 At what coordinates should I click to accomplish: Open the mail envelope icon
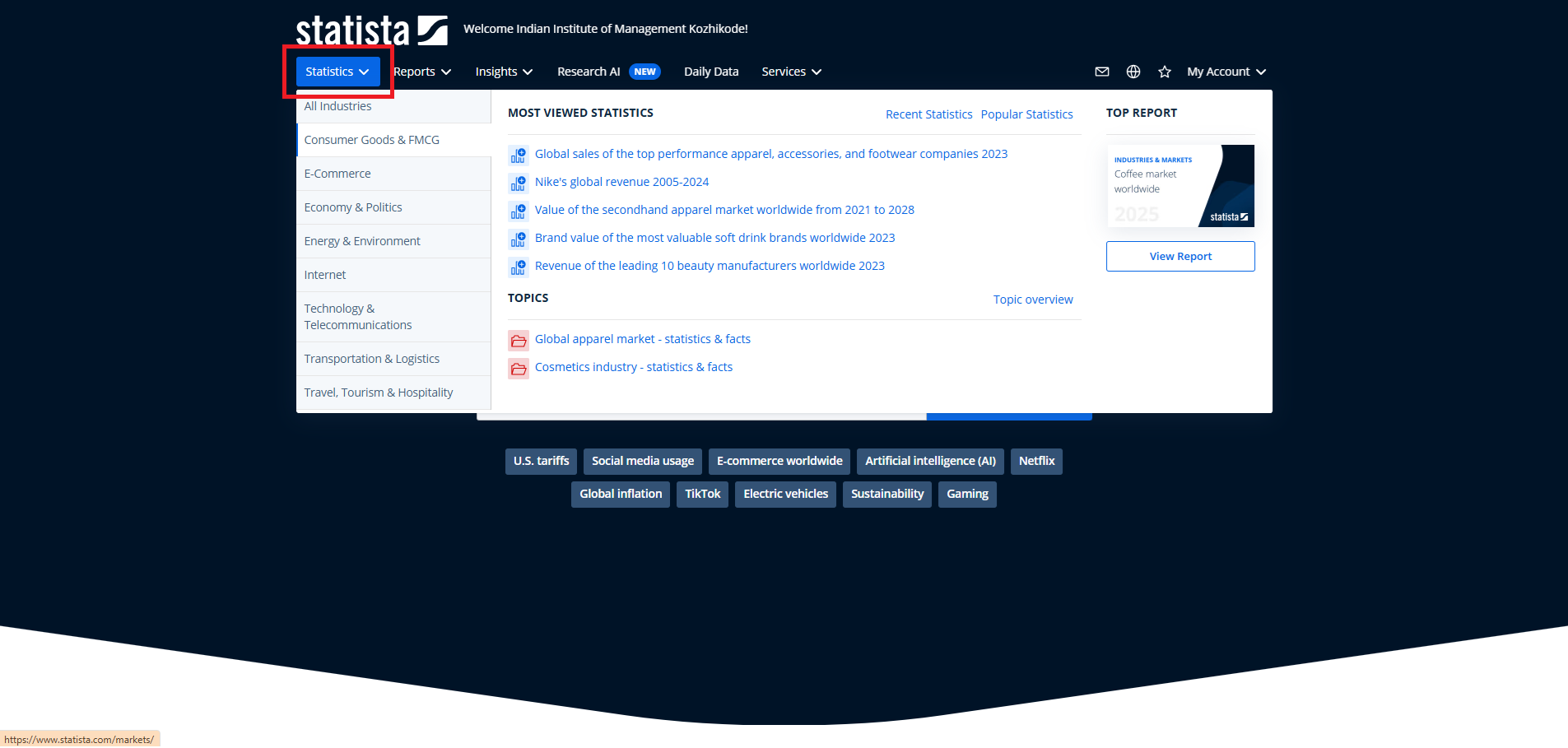pos(1102,72)
